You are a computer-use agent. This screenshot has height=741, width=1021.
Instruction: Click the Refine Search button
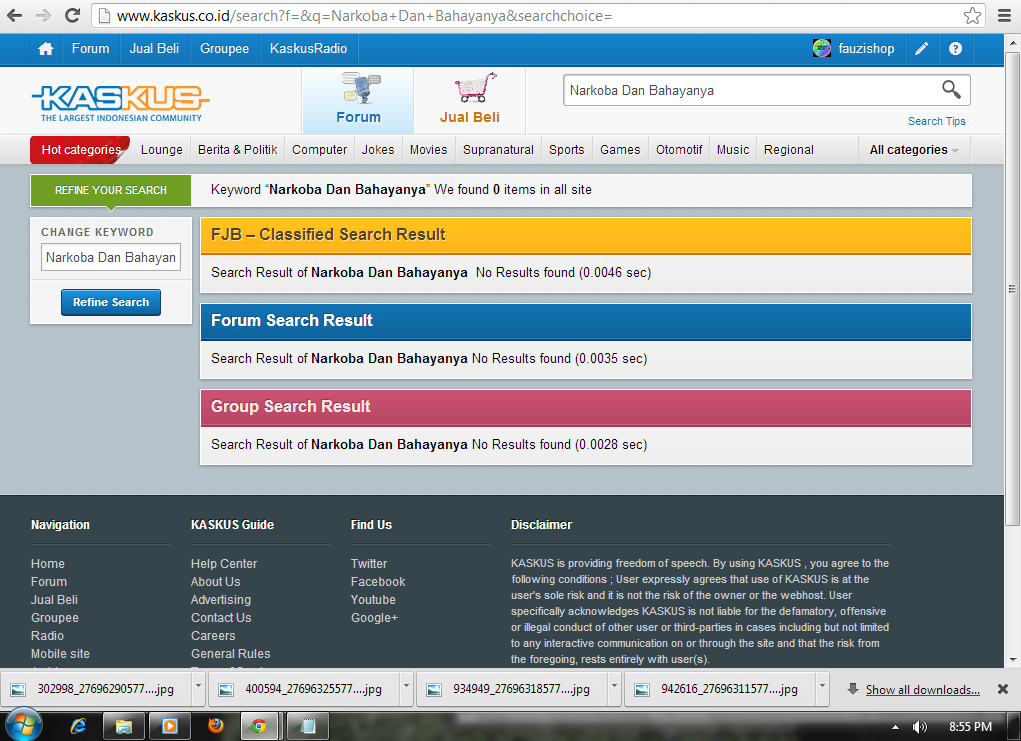pyautogui.click(x=111, y=302)
